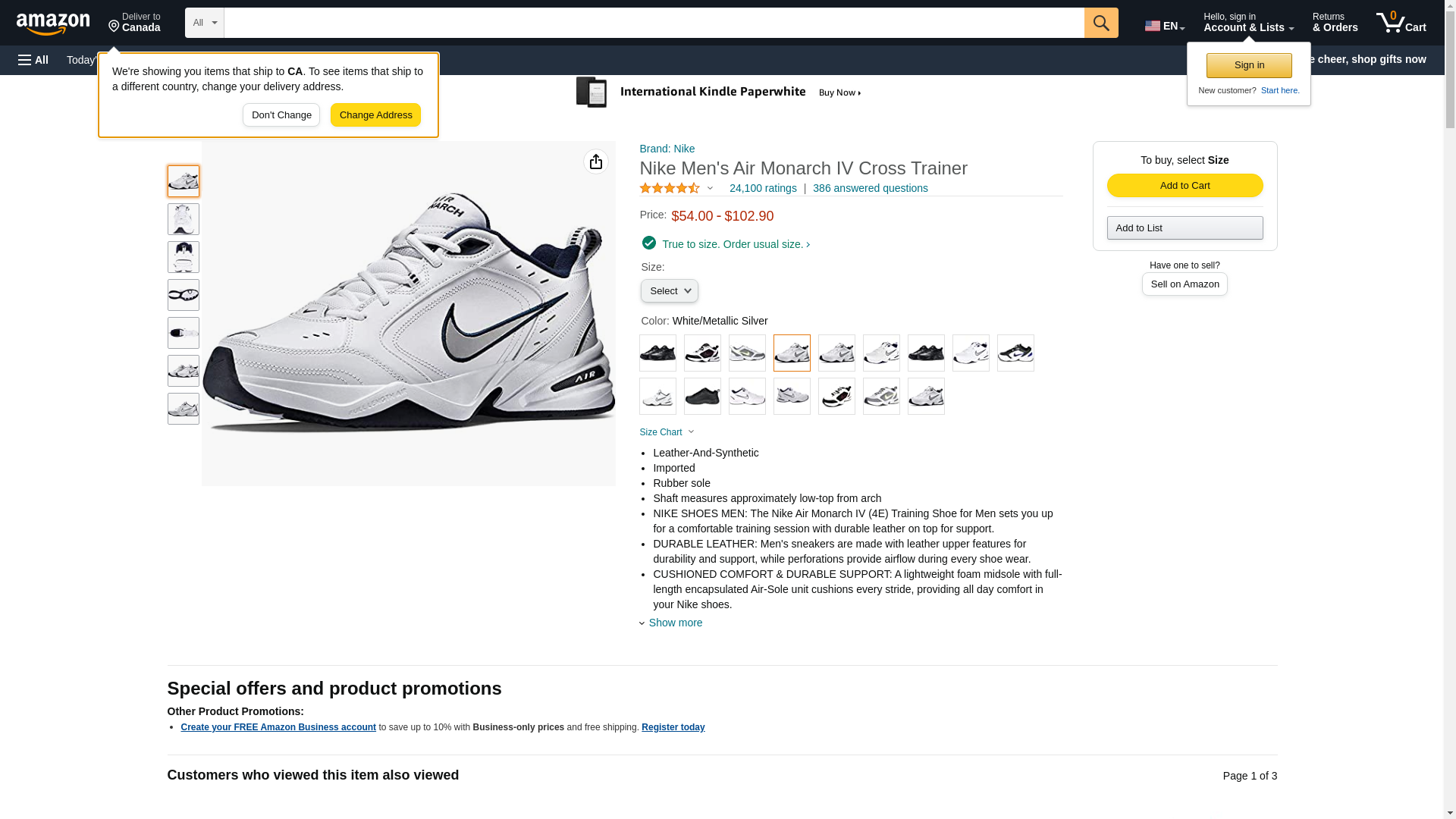
Task: Click the search magnifier Go button
Action: (1101, 23)
